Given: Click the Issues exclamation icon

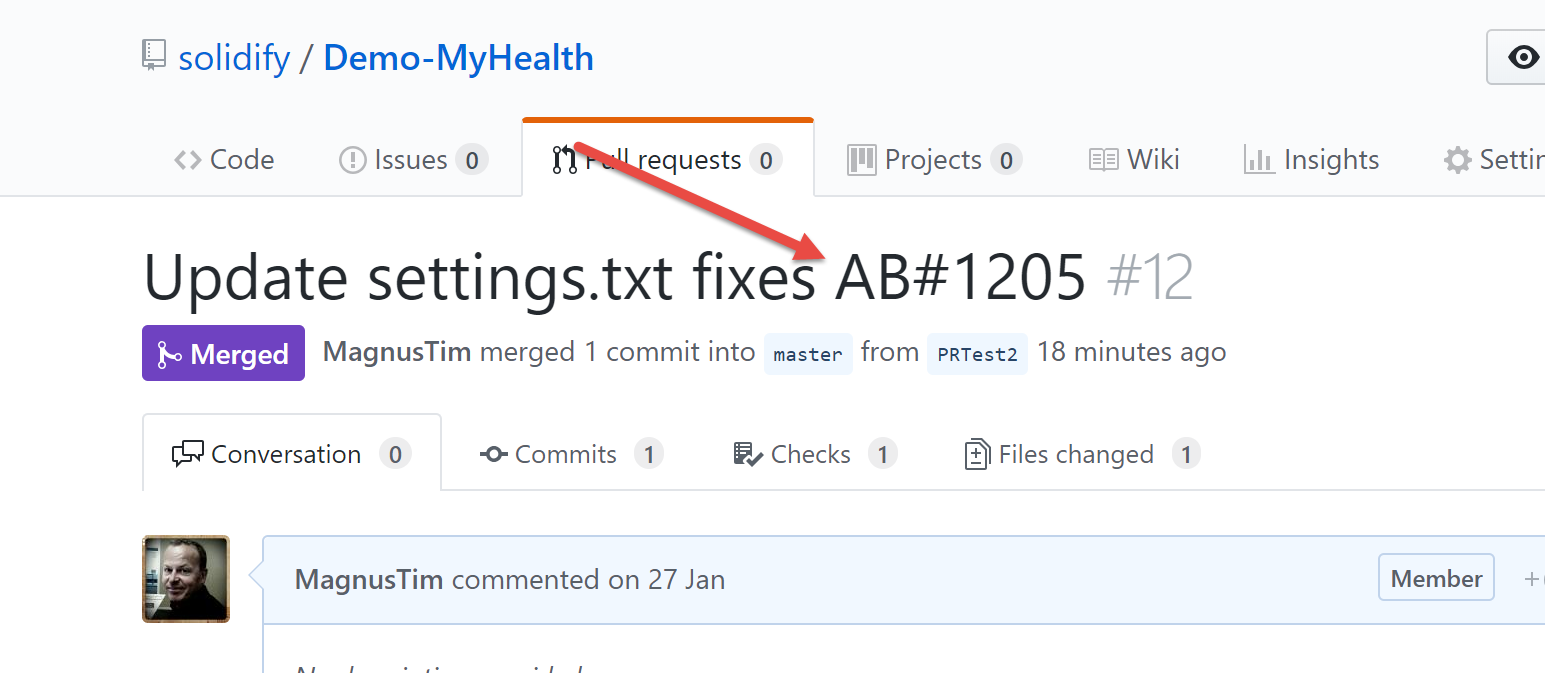Looking at the screenshot, I should pyautogui.click(x=353, y=160).
